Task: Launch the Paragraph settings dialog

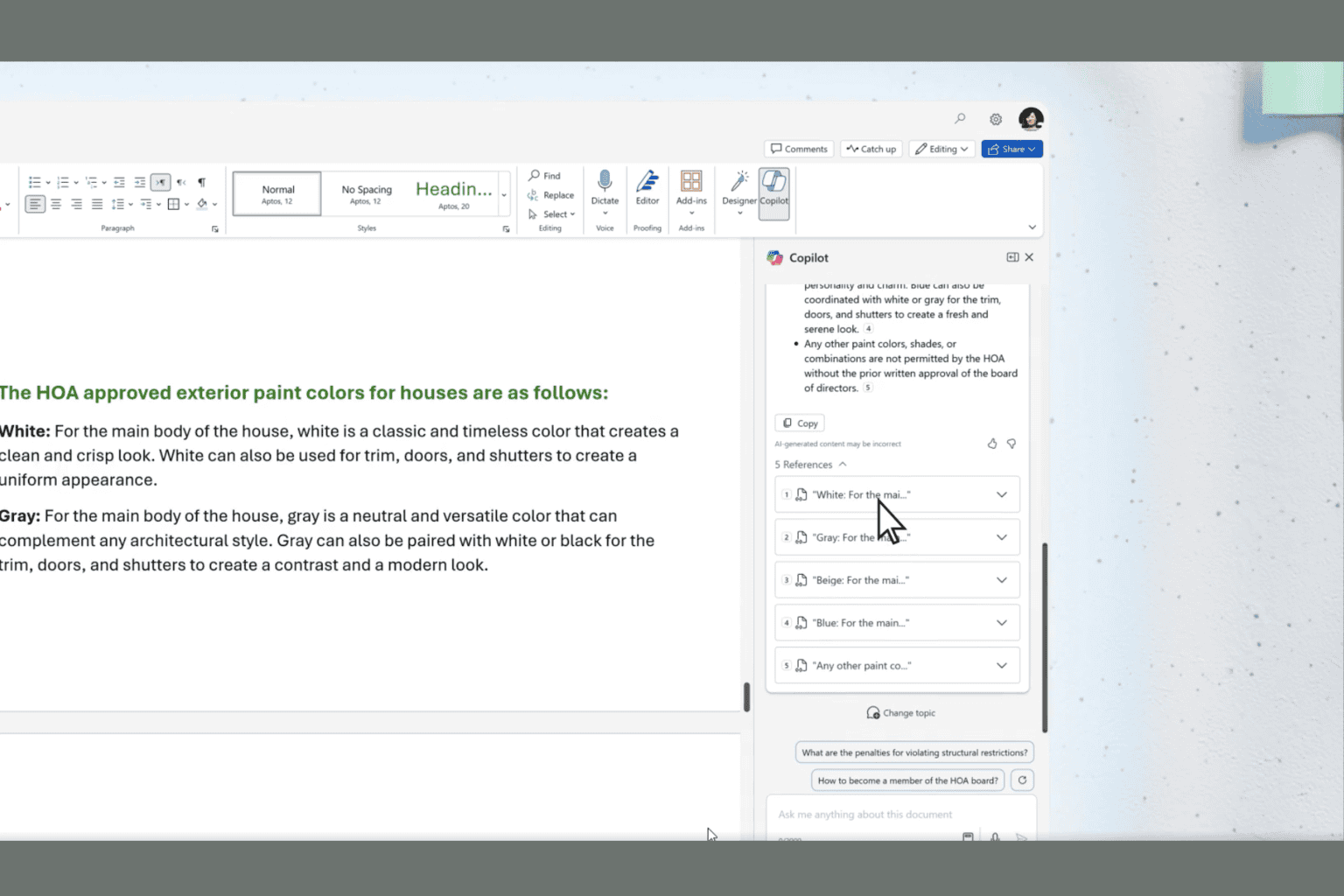Action: pos(215,229)
